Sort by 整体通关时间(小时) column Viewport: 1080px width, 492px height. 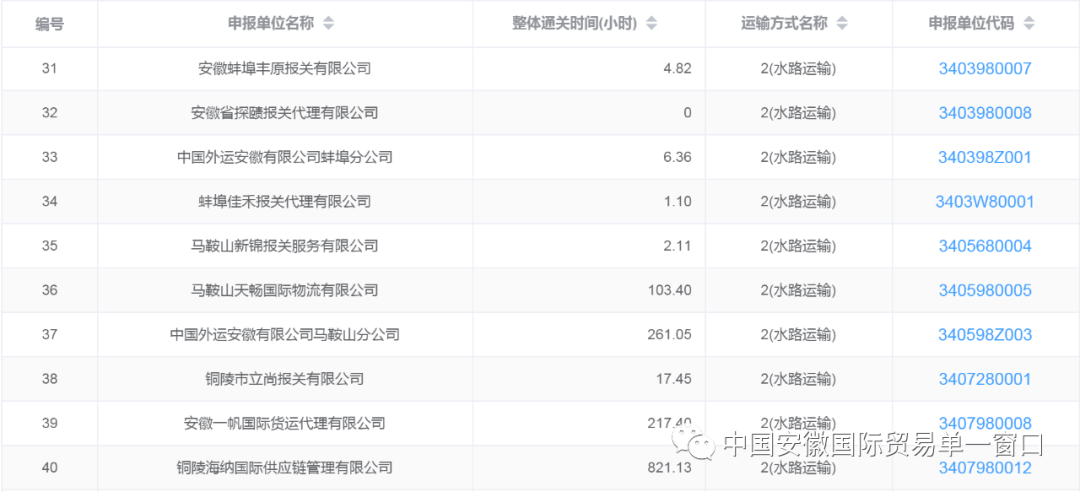(652, 23)
